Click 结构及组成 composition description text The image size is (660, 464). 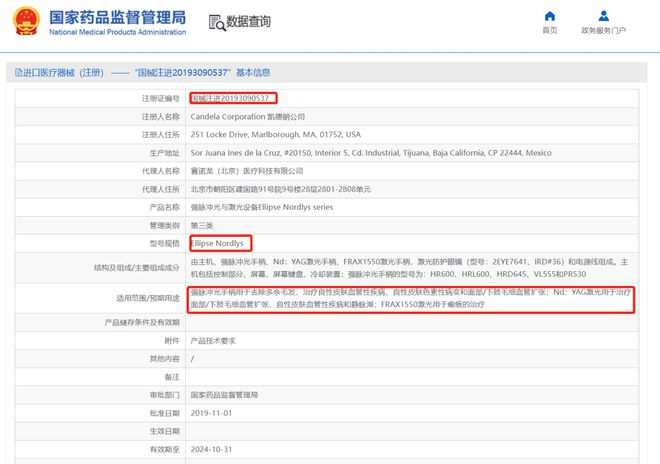click(x=409, y=268)
